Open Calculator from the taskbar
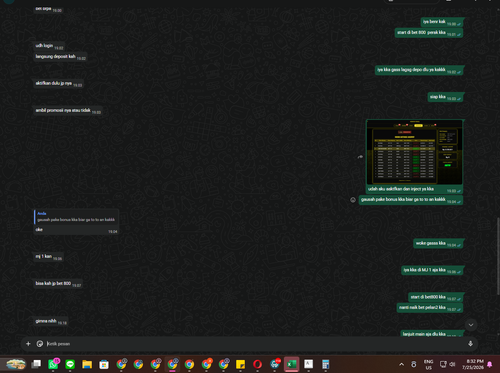This screenshot has width=500, height=373. pyautogui.click(x=326, y=364)
